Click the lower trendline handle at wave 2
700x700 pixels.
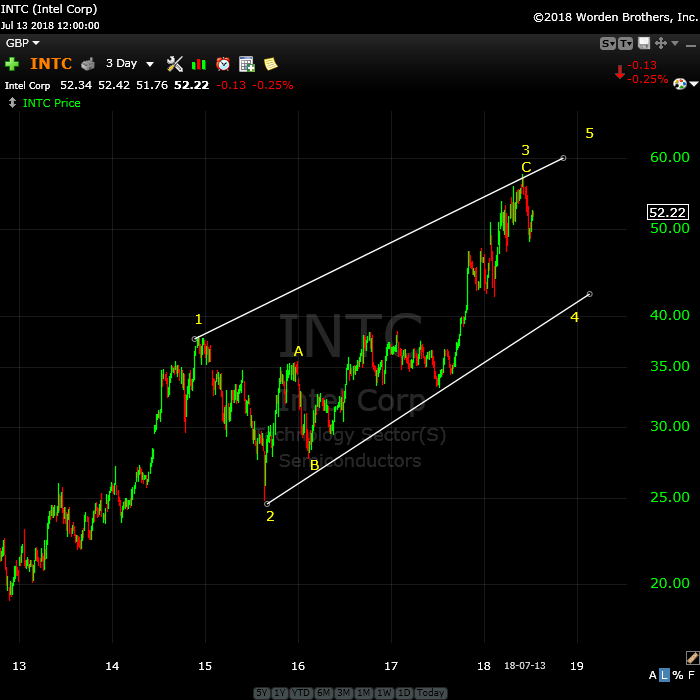(x=267, y=504)
